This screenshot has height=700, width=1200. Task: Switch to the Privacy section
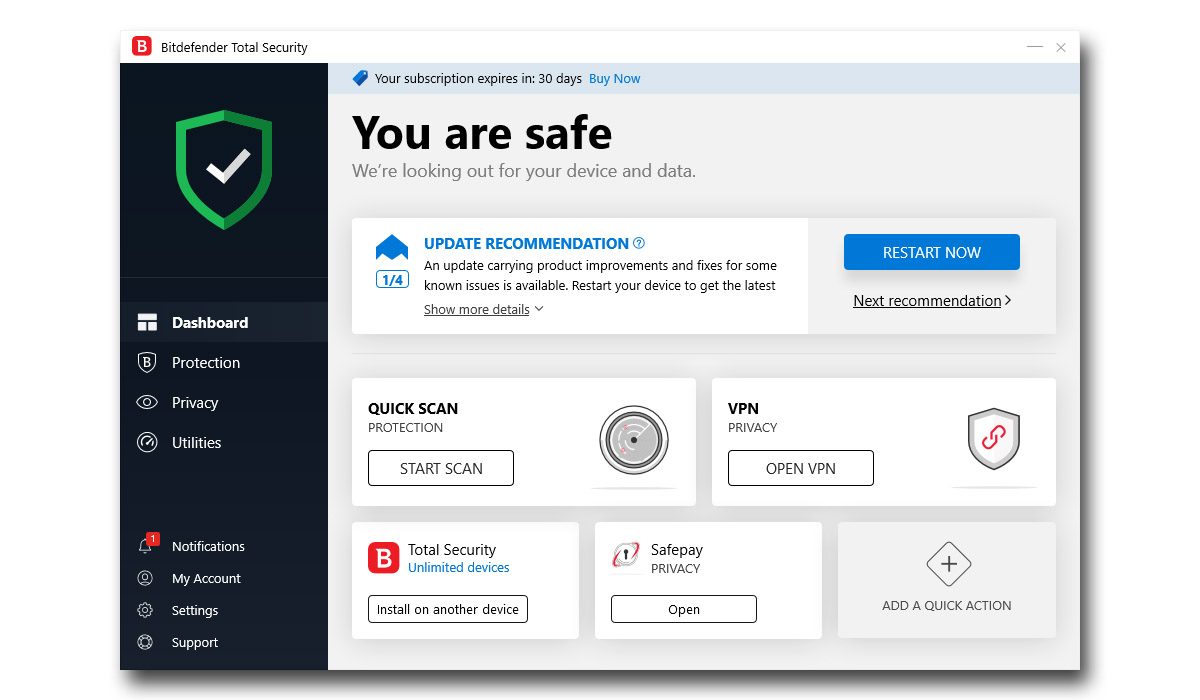click(x=194, y=403)
